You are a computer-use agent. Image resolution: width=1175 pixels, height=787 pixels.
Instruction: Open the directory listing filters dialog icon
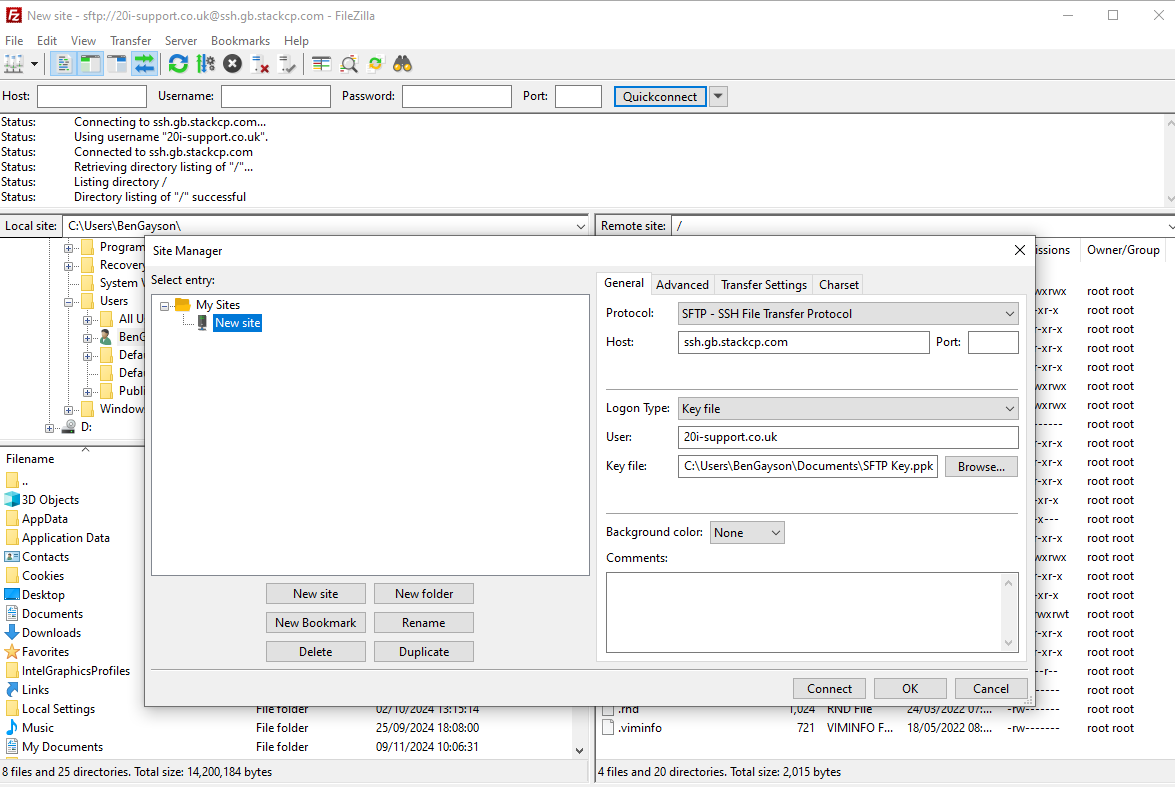tap(321, 64)
